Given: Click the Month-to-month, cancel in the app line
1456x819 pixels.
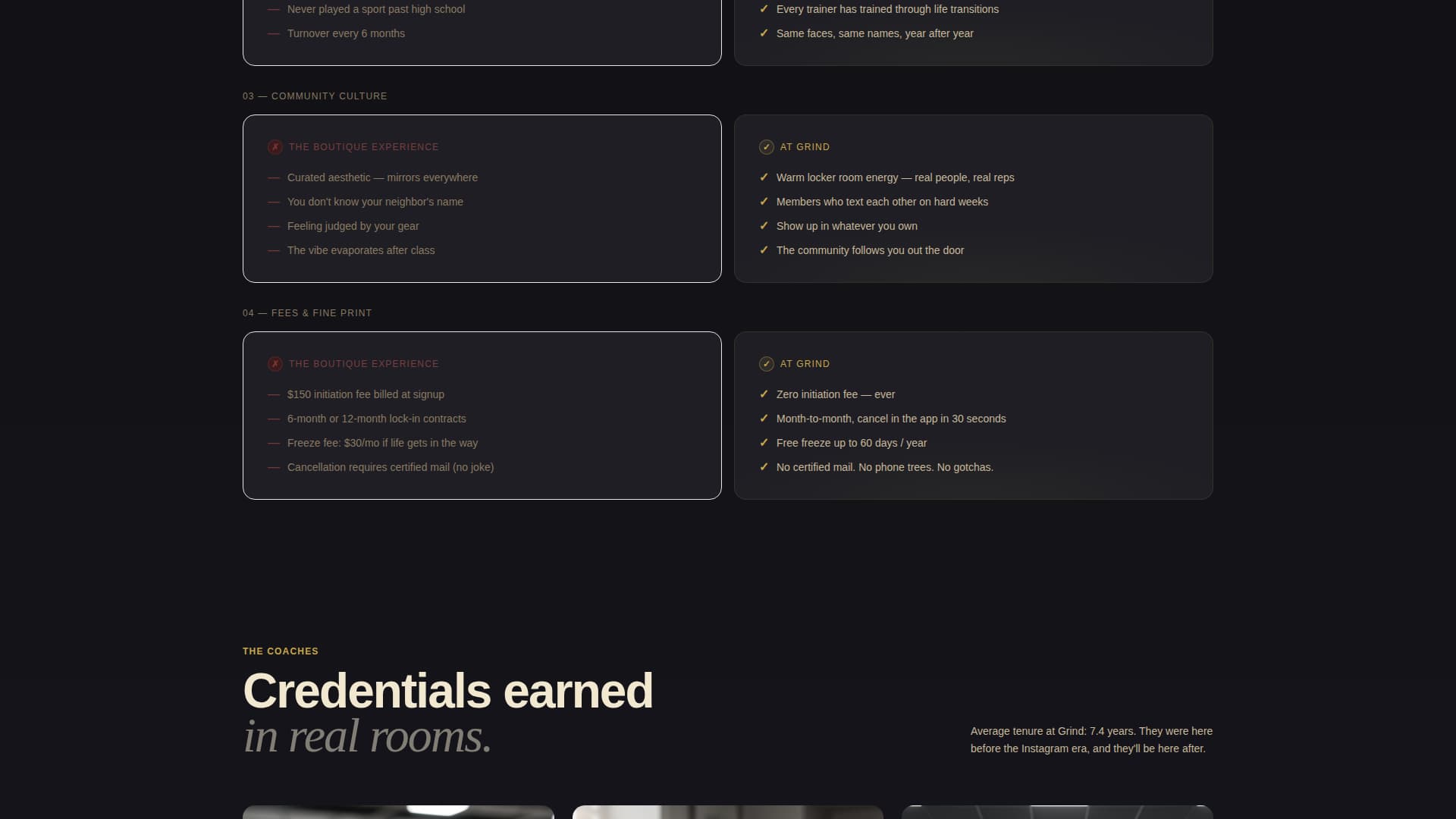Looking at the screenshot, I should coord(891,419).
